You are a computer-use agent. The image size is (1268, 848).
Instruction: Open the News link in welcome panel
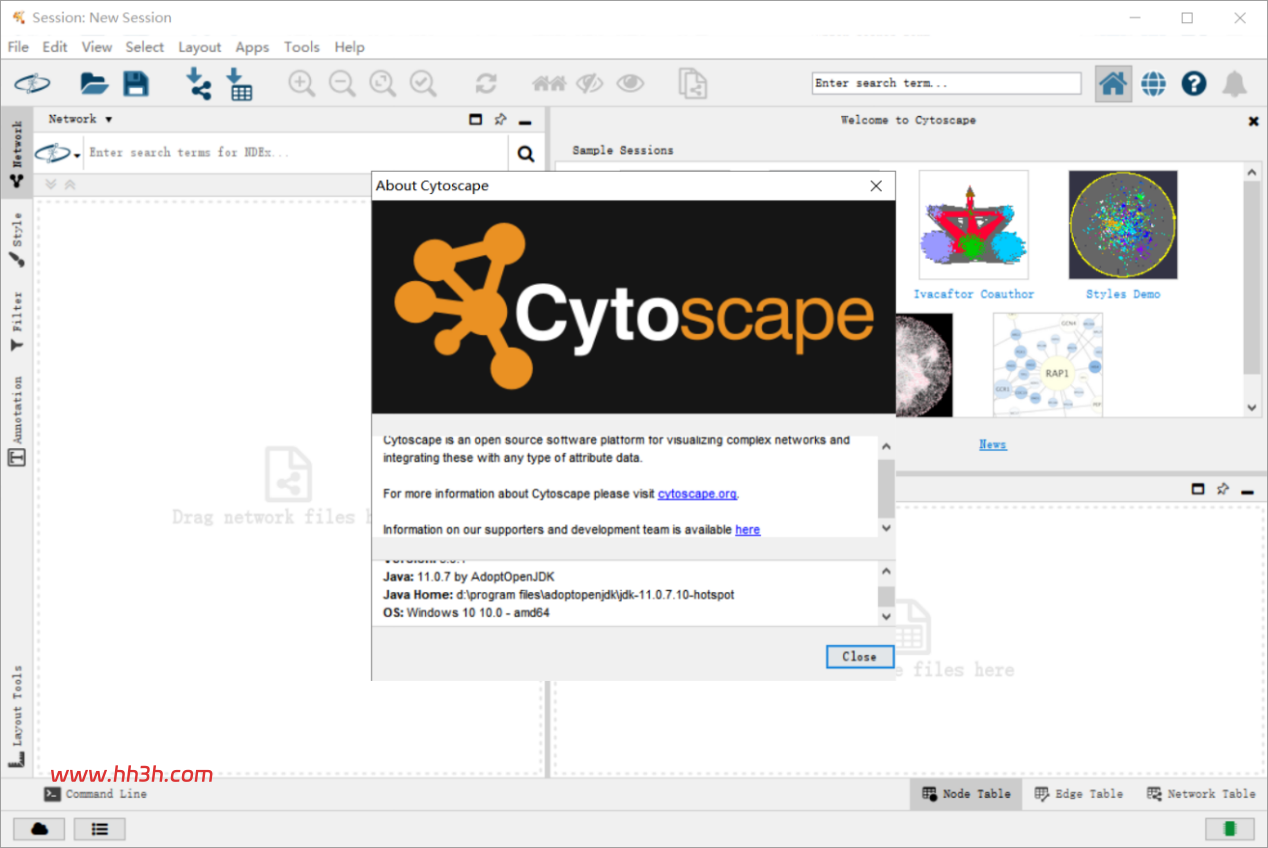click(993, 444)
